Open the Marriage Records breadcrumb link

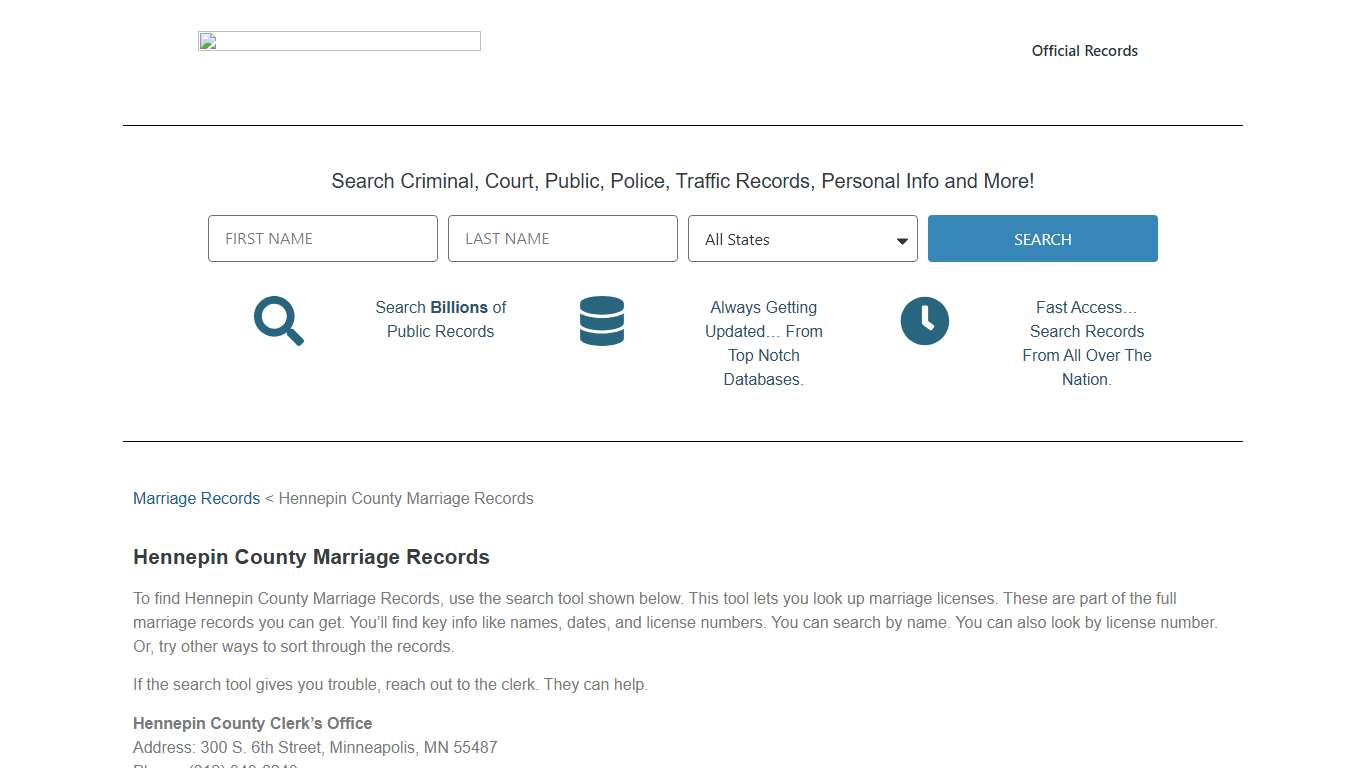[196, 498]
